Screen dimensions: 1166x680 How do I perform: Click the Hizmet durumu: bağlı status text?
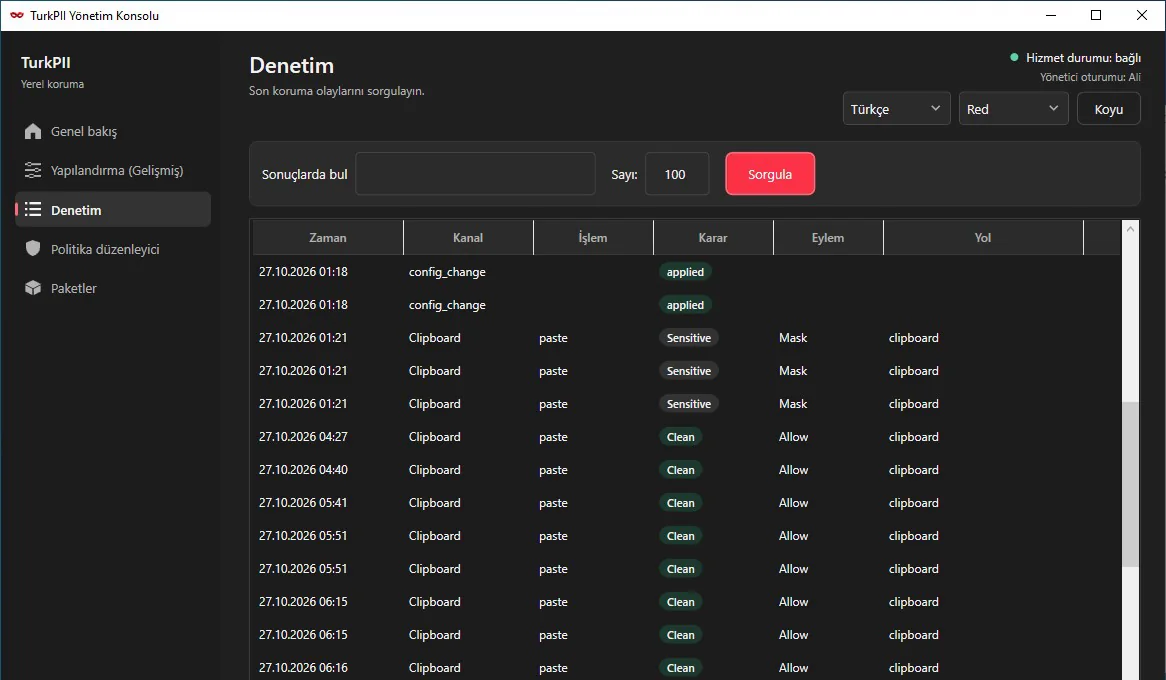point(1083,58)
